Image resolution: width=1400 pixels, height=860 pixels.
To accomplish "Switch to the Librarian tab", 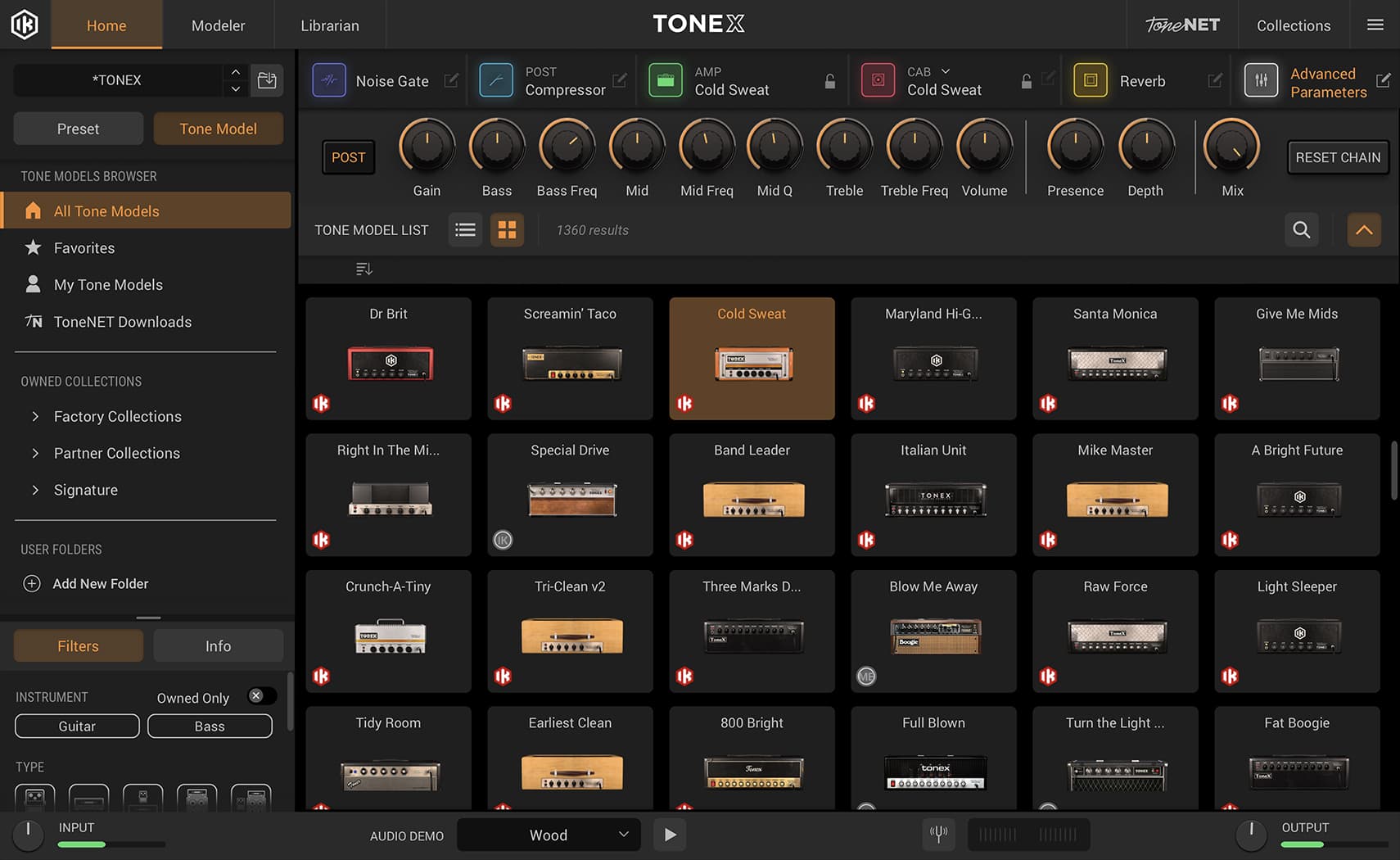I will tap(329, 25).
